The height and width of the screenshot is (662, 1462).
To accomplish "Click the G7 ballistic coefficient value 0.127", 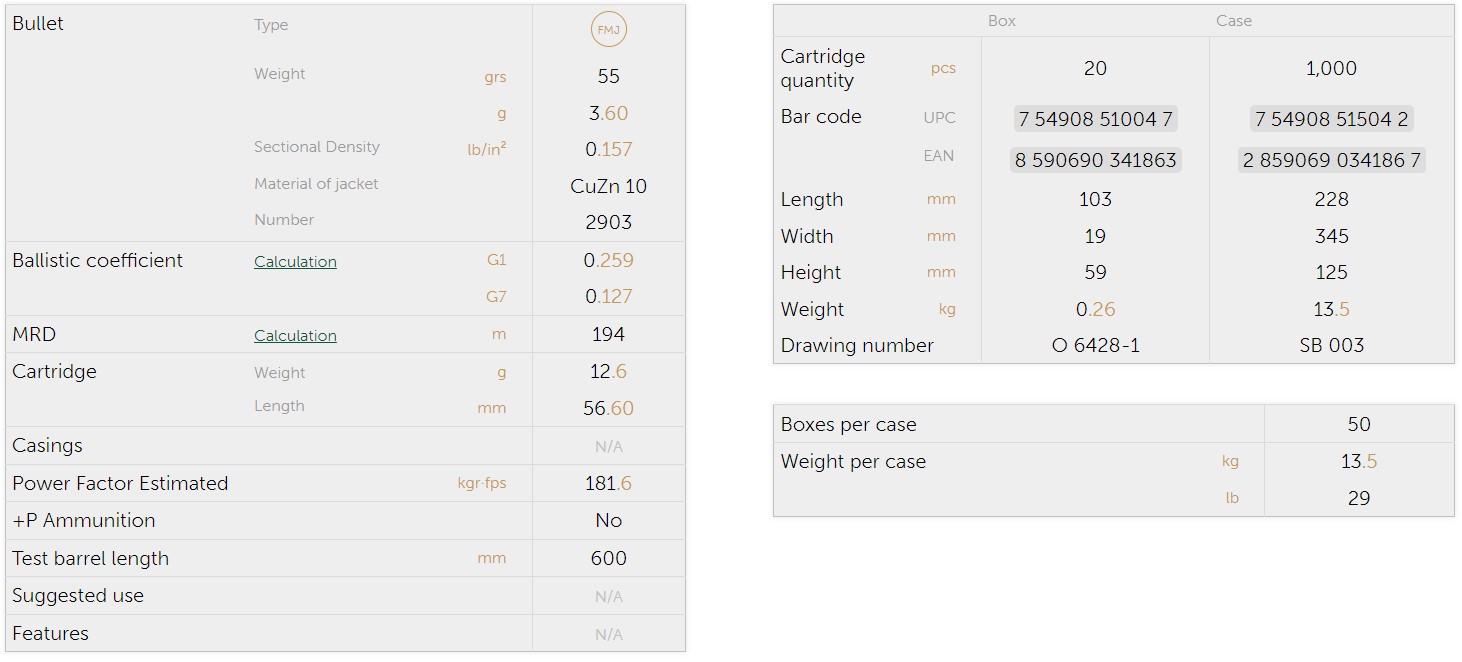I will pyautogui.click(x=608, y=297).
